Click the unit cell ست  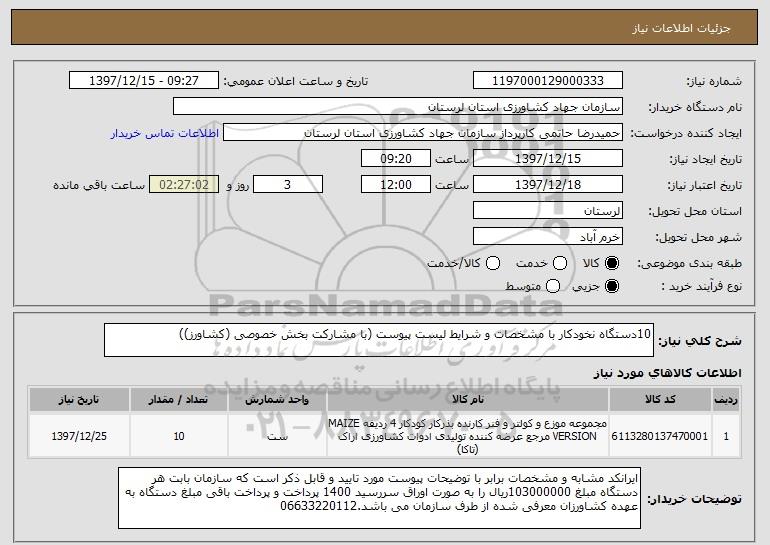(x=277, y=436)
